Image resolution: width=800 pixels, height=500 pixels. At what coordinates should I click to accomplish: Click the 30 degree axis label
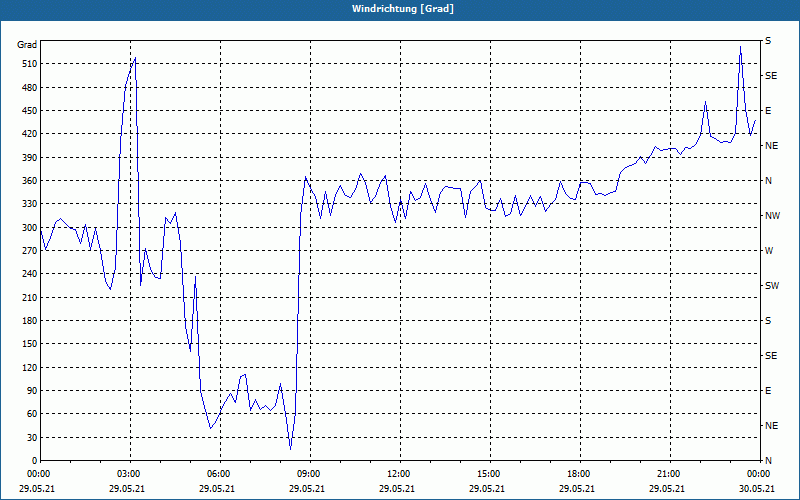click(32, 437)
